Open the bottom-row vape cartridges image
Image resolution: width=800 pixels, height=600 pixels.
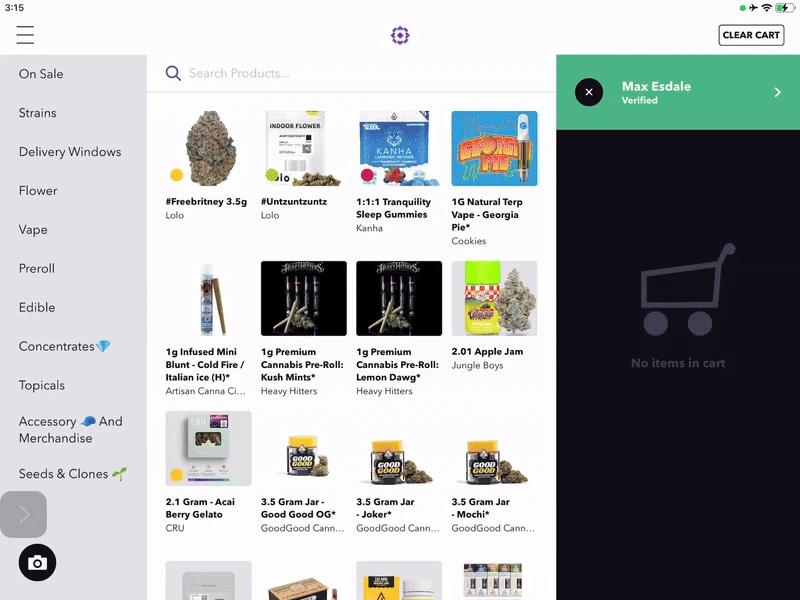pyautogui.click(x=494, y=581)
